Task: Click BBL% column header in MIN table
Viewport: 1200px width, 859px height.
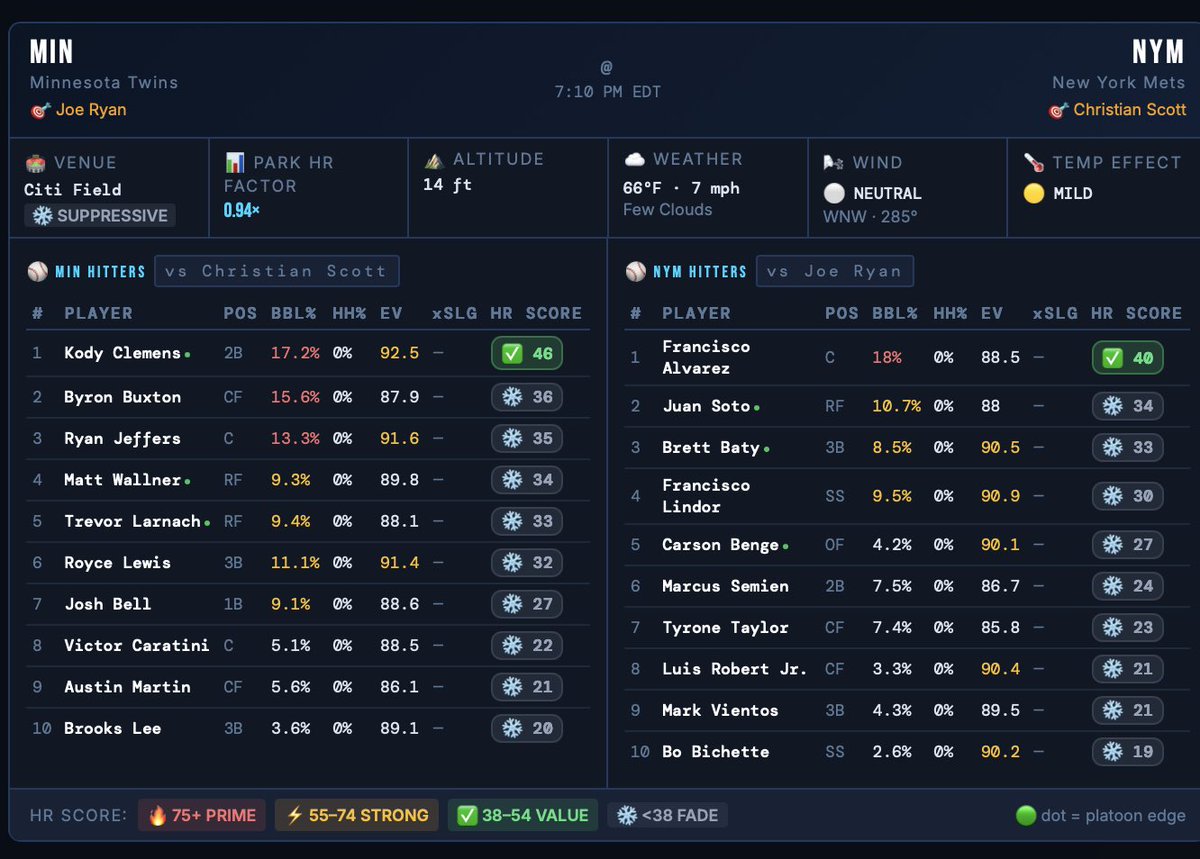Action: 294,313
